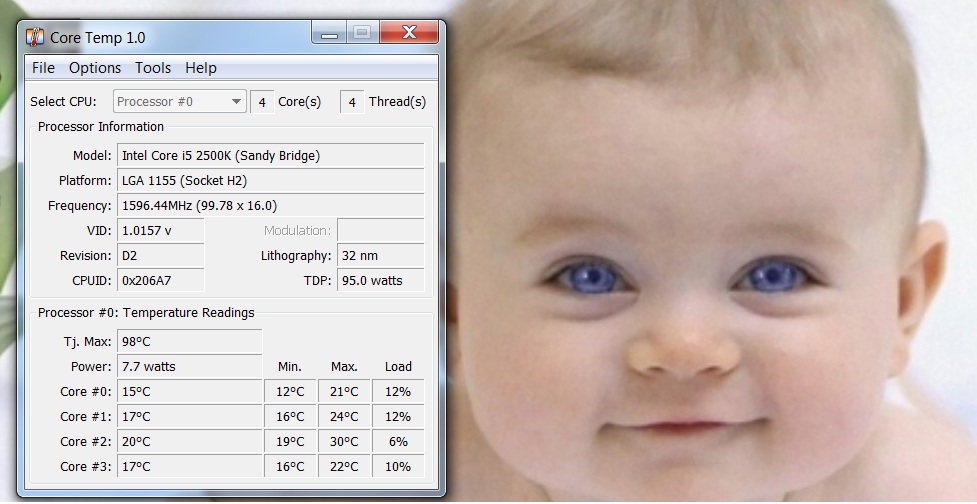Click Core #2 minimum temperature 19°C
This screenshot has height=504, width=977.
tap(290, 442)
